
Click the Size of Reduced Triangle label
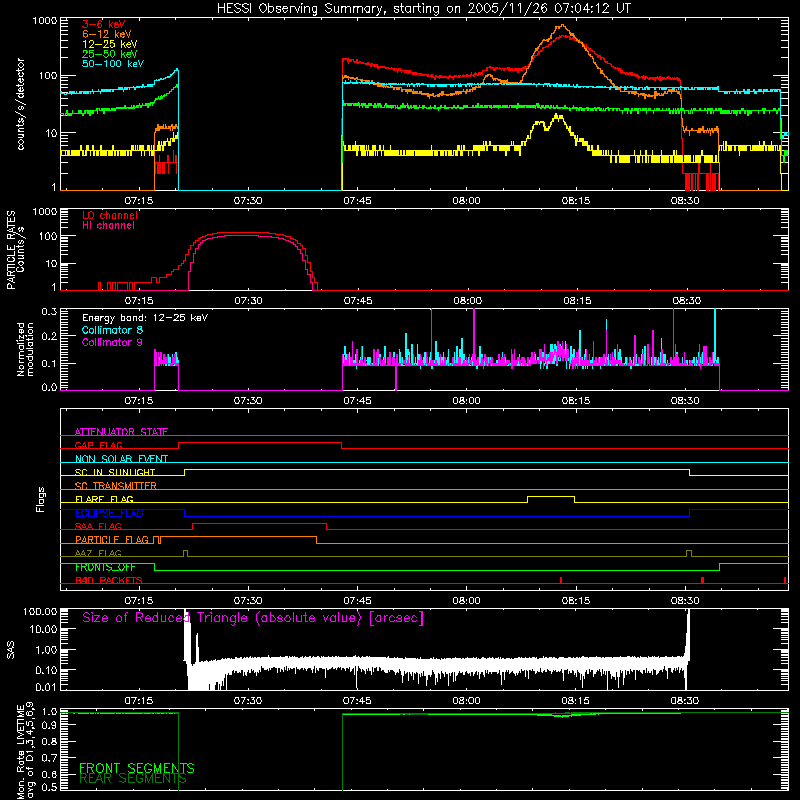coord(253,618)
